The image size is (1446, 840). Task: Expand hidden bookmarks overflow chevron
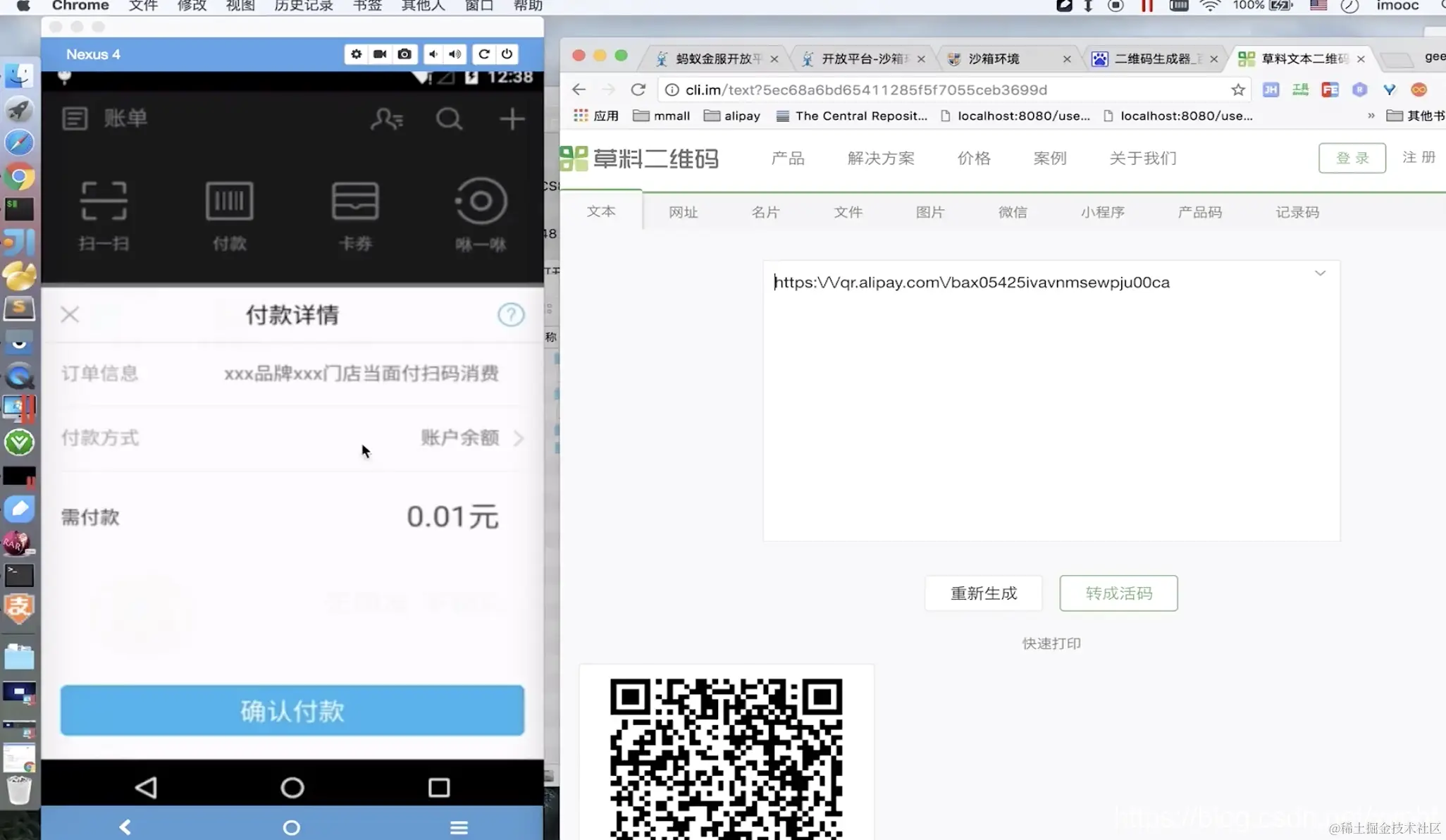(1371, 116)
